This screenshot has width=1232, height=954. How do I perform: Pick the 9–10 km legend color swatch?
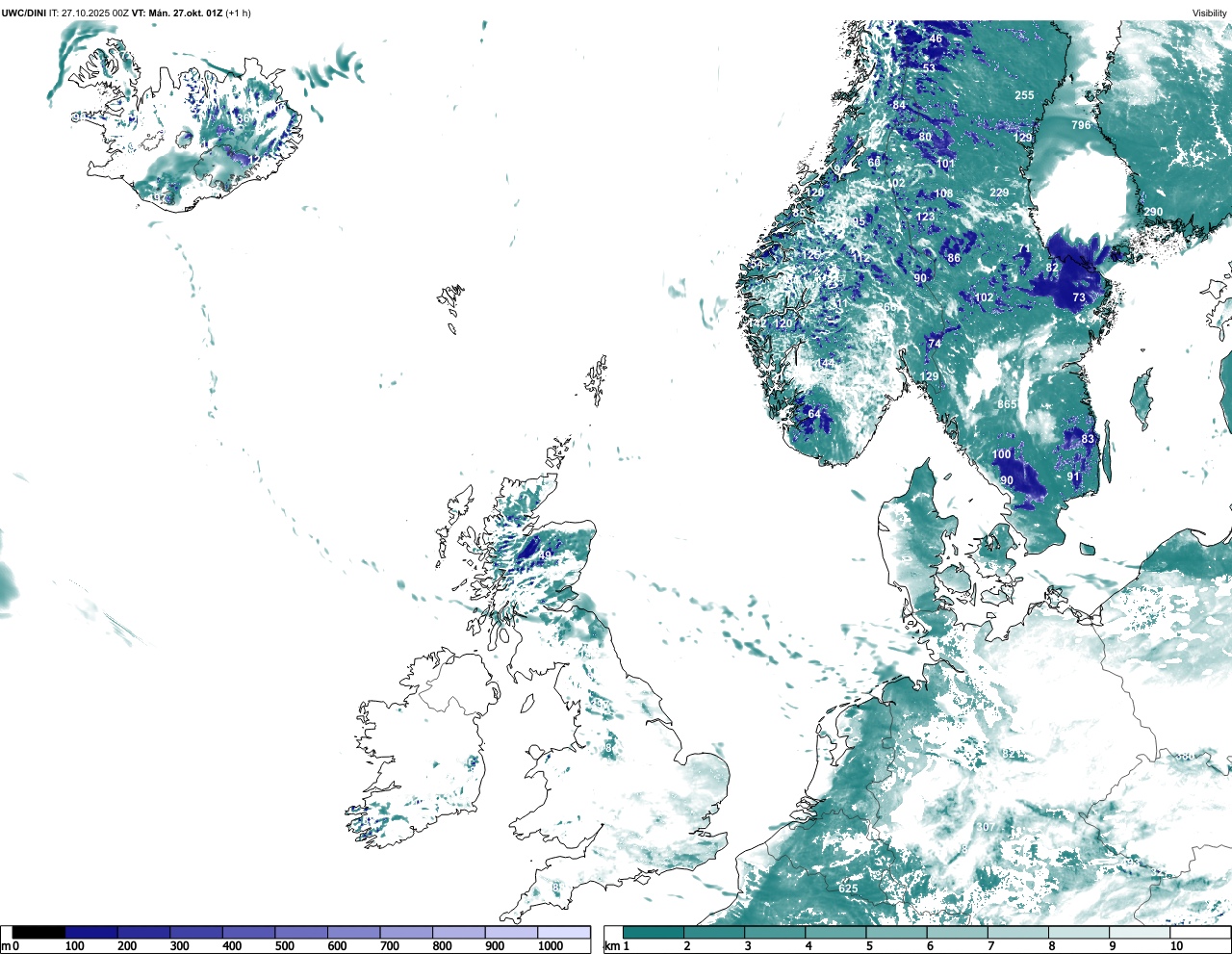click(x=1142, y=932)
